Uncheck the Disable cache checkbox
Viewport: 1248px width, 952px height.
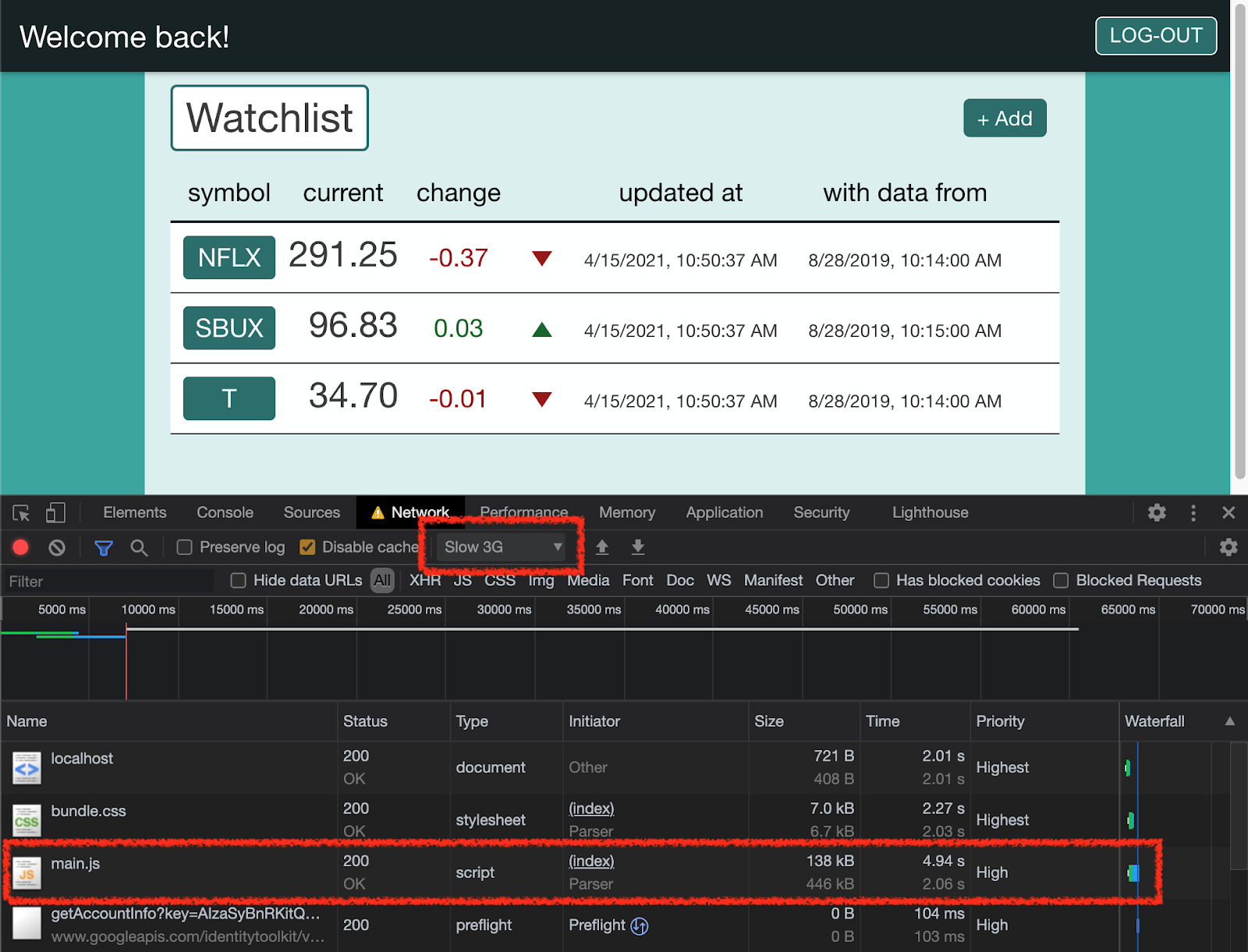coord(308,547)
